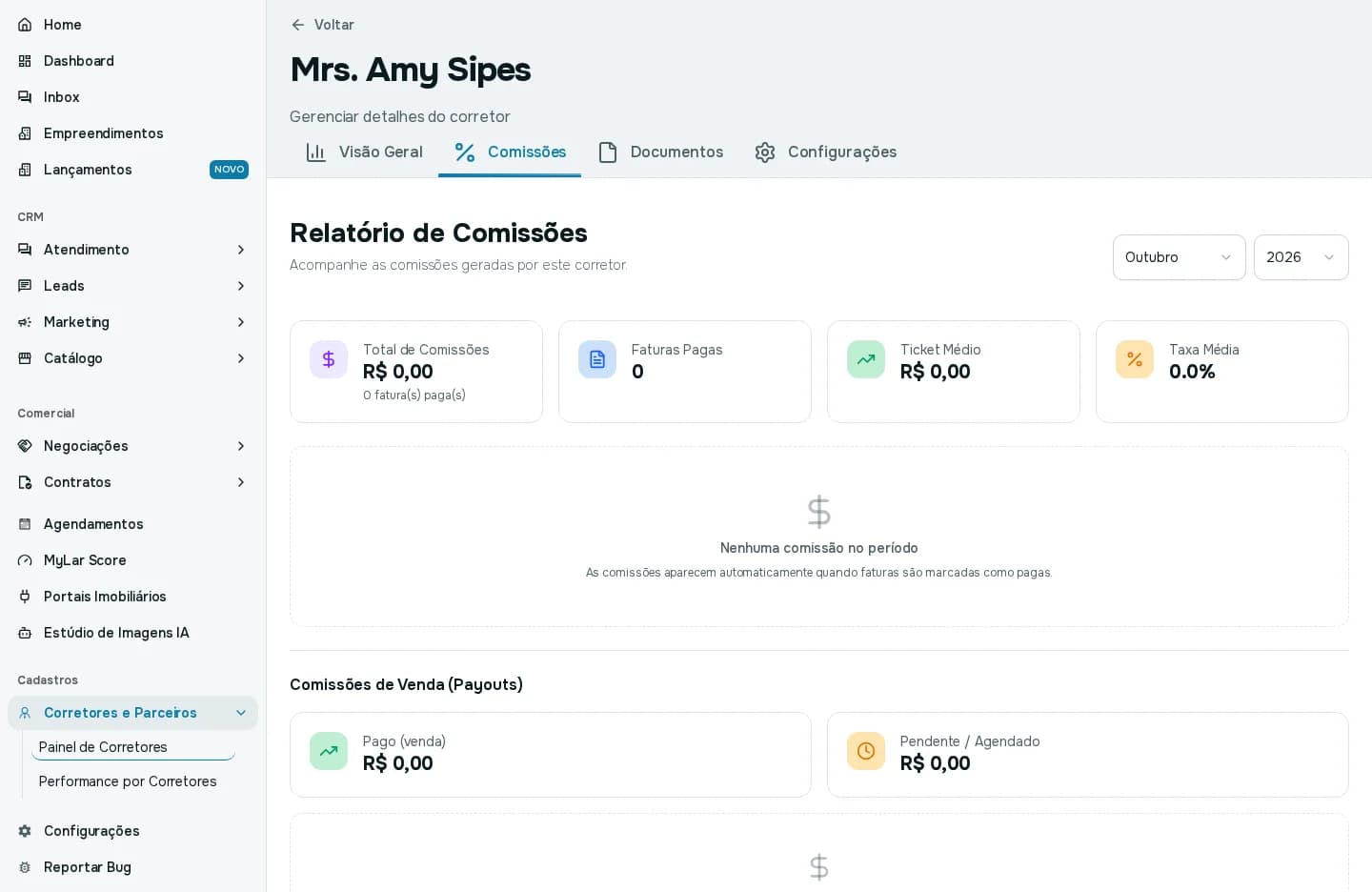The image size is (1372, 892).
Task: Switch to the Visão Geral tab
Action: (364, 152)
